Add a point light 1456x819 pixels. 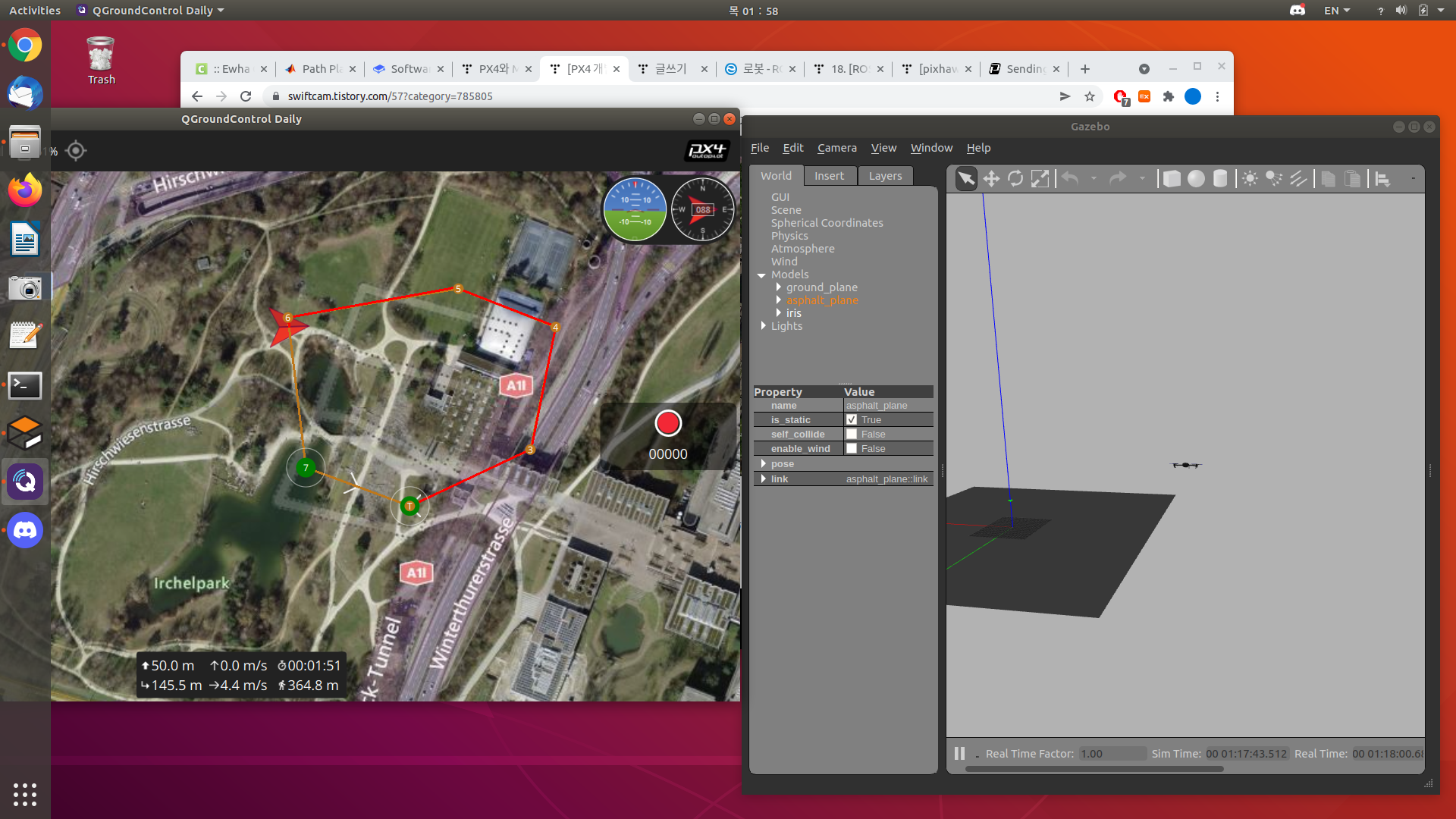pyautogui.click(x=1250, y=179)
